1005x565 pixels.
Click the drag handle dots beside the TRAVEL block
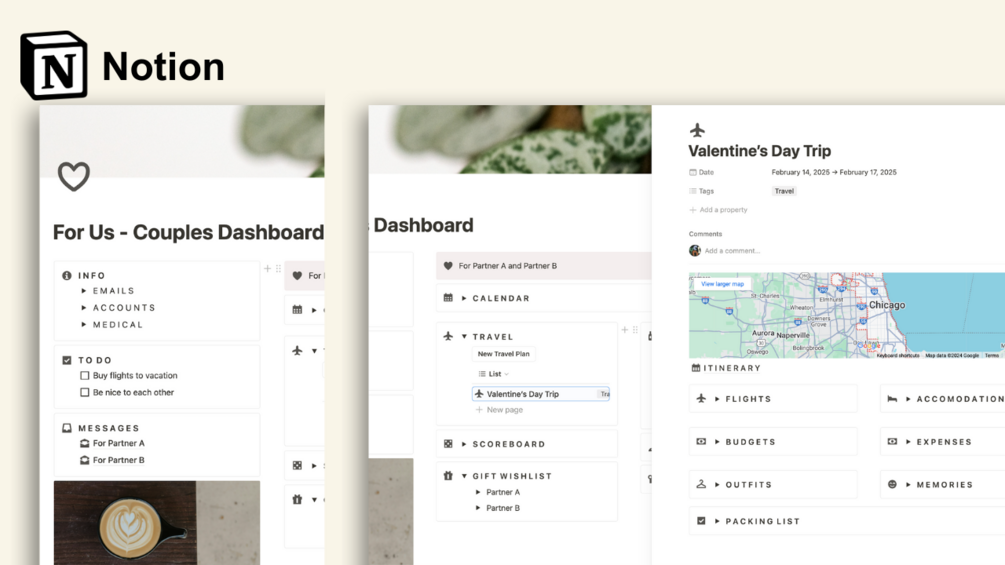point(635,330)
